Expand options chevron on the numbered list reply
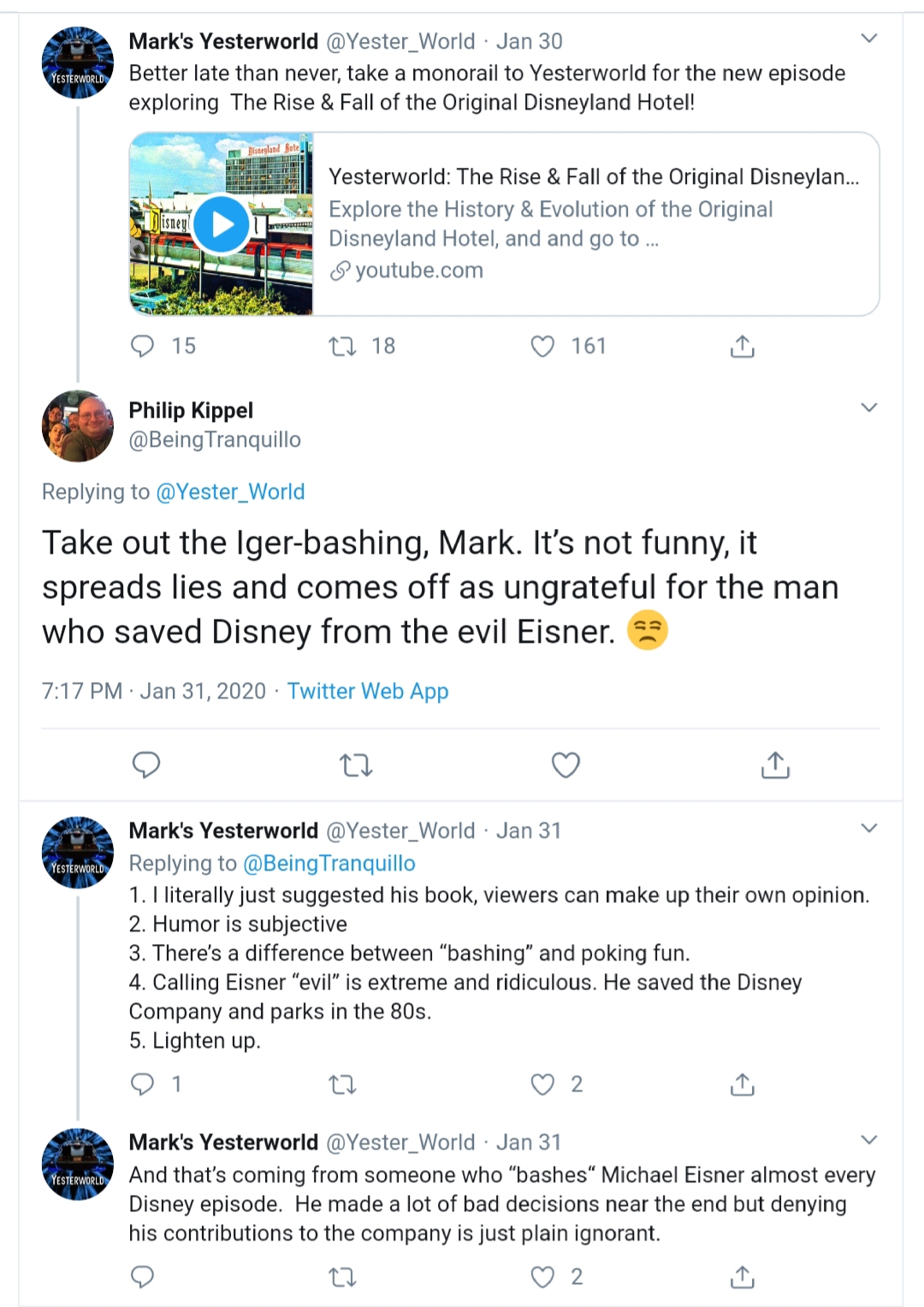Screen dimensions: 924x1307 869,828
